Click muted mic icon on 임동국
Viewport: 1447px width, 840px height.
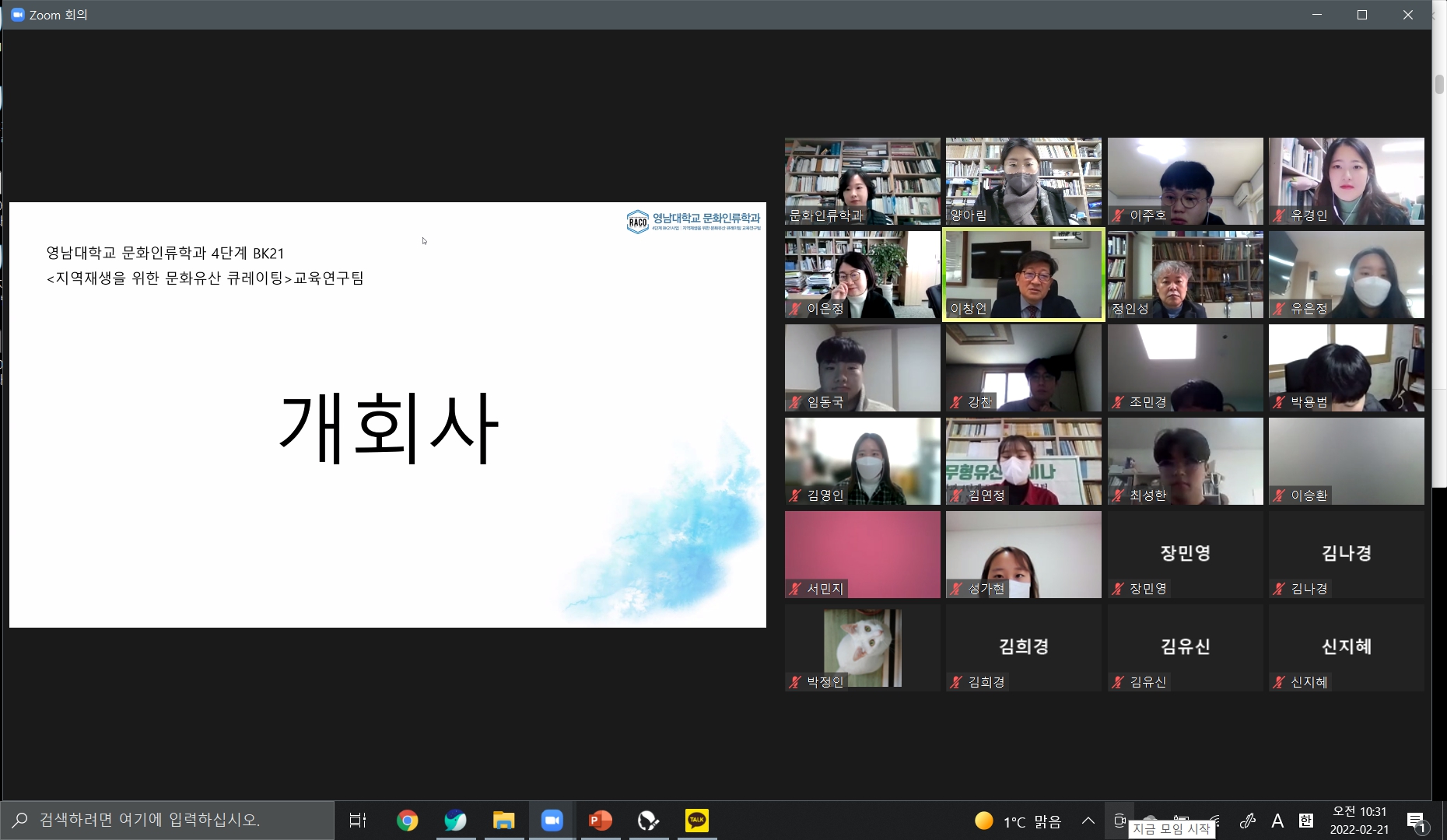click(795, 402)
